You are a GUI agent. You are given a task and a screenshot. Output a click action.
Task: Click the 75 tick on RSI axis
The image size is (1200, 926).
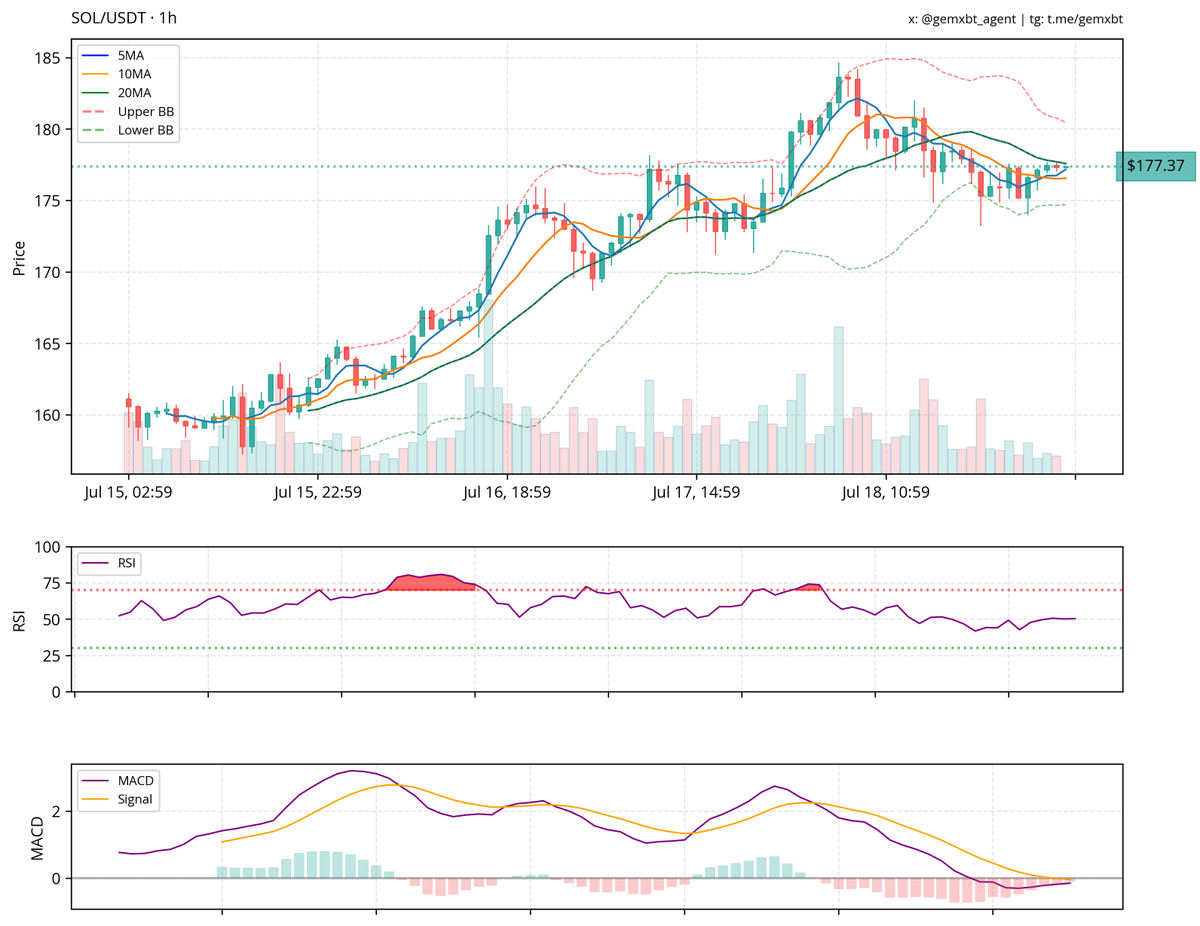coord(54,583)
